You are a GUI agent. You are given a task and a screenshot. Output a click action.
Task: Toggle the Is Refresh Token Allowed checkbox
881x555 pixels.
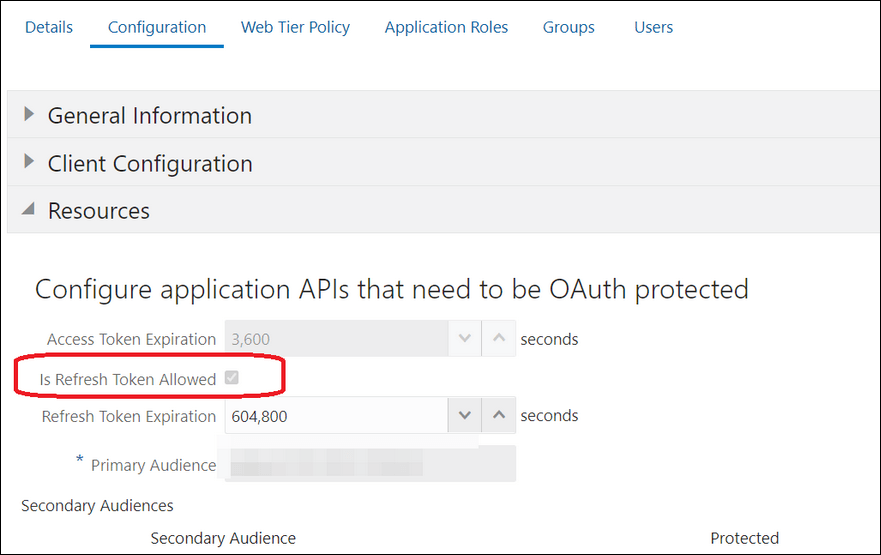coord(231,377)
